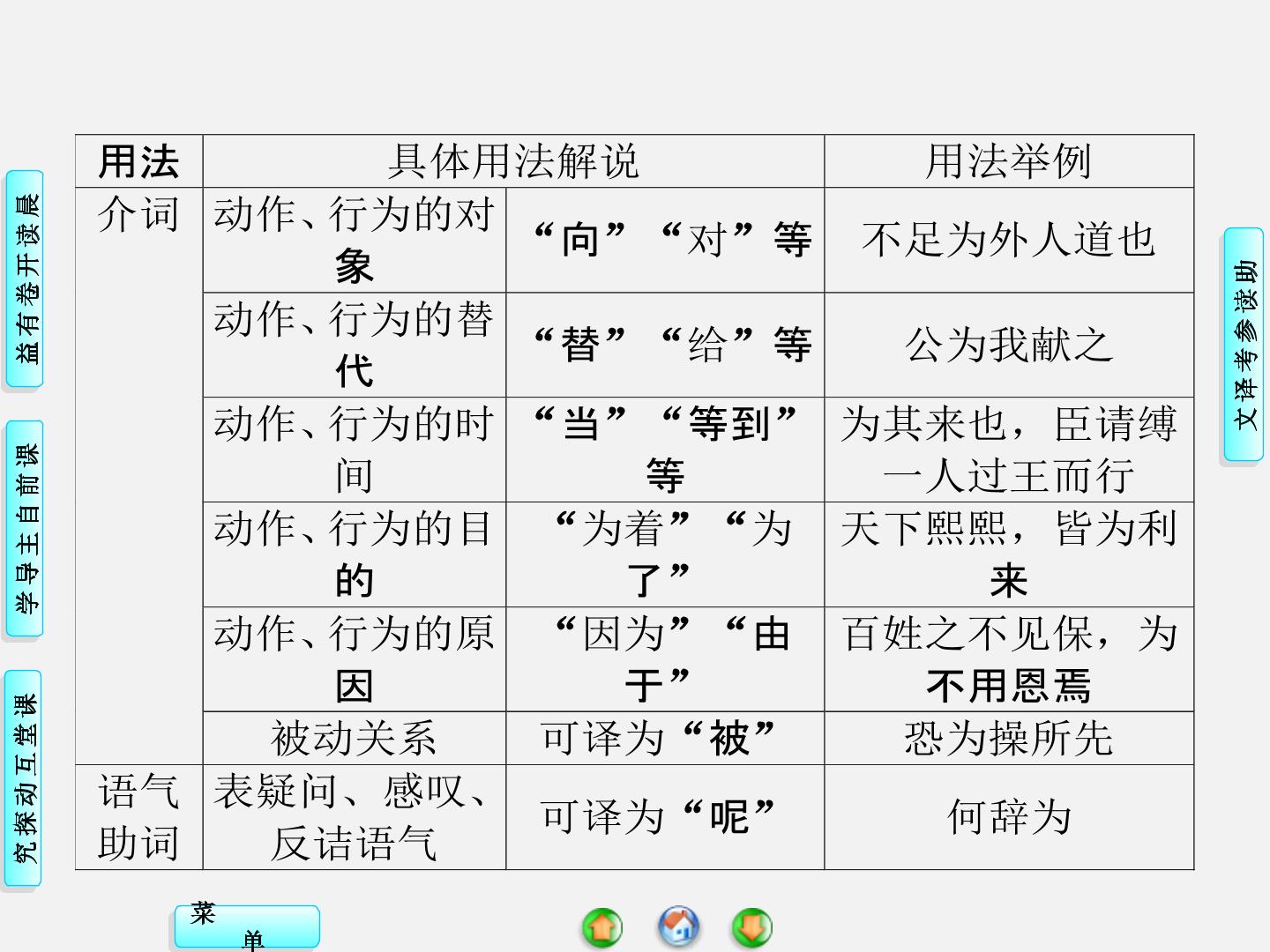
Task: Switch to the 学导主自前课 side tab
Action: (25, 529)
